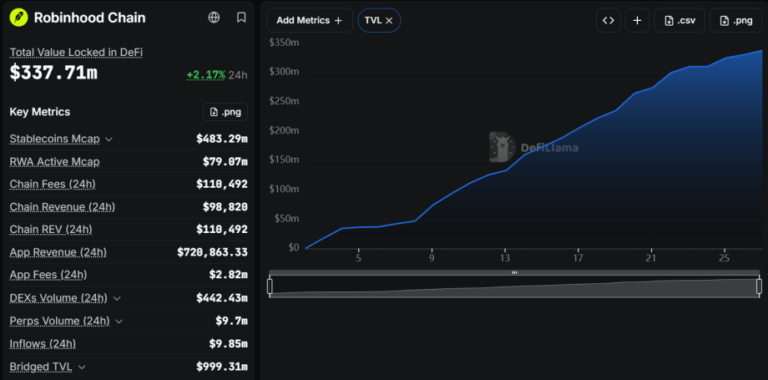Click the $9.85m inflows value
This screenshot has height=380, width=768.
coord(228,344)
